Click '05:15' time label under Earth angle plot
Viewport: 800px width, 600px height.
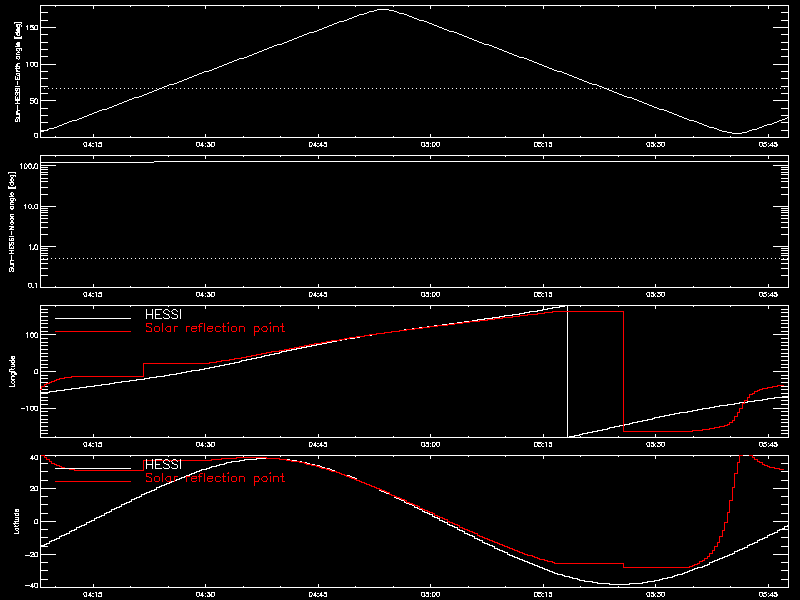coord(543,145)
